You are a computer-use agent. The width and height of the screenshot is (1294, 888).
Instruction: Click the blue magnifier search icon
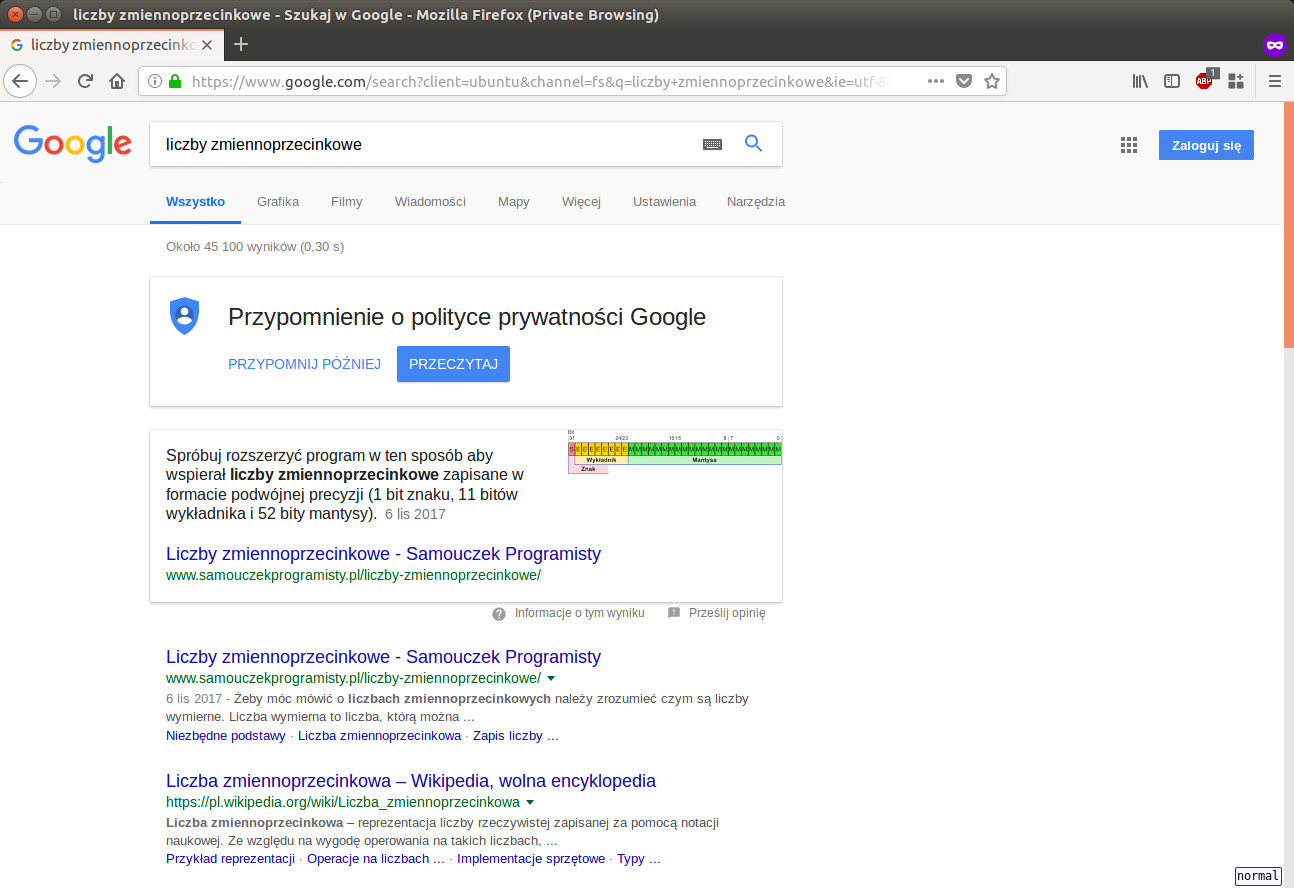tap(754, 144)
